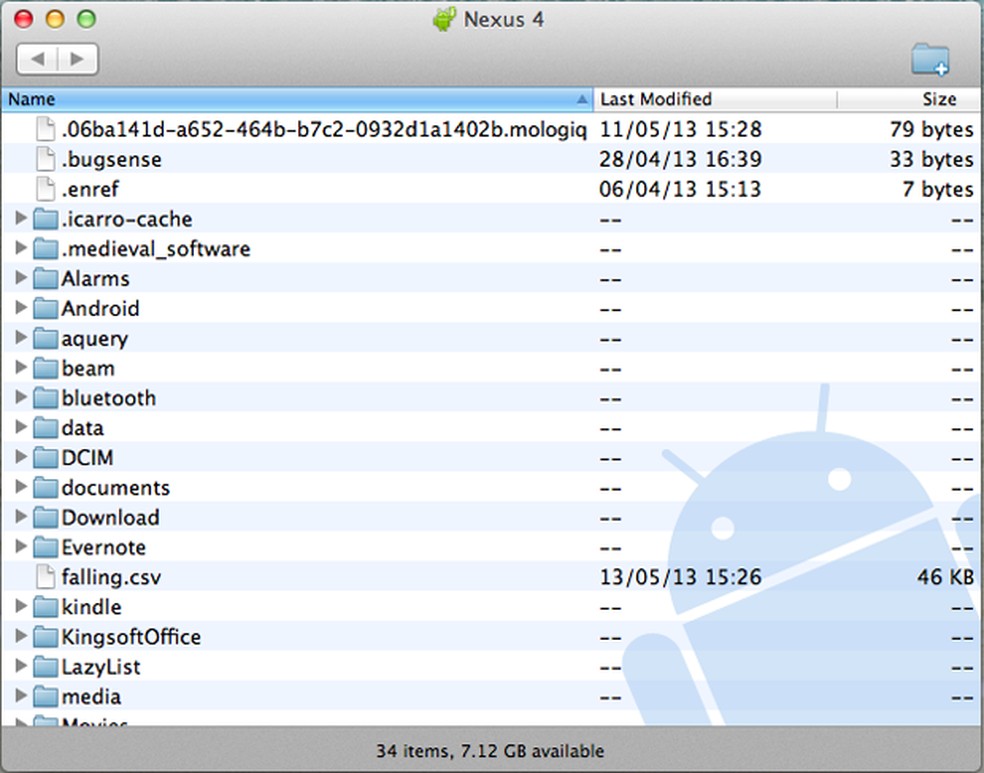Expand the Download folder triangle
Viewport: 984px width, 773px height.
click(21, 516)
